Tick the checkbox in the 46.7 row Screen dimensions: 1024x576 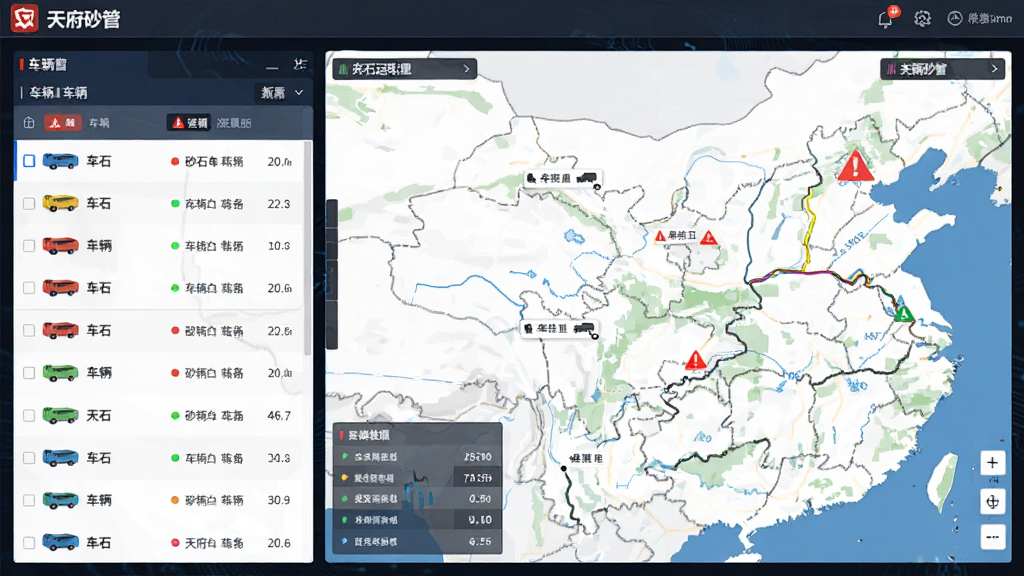[x=29, y=415]
